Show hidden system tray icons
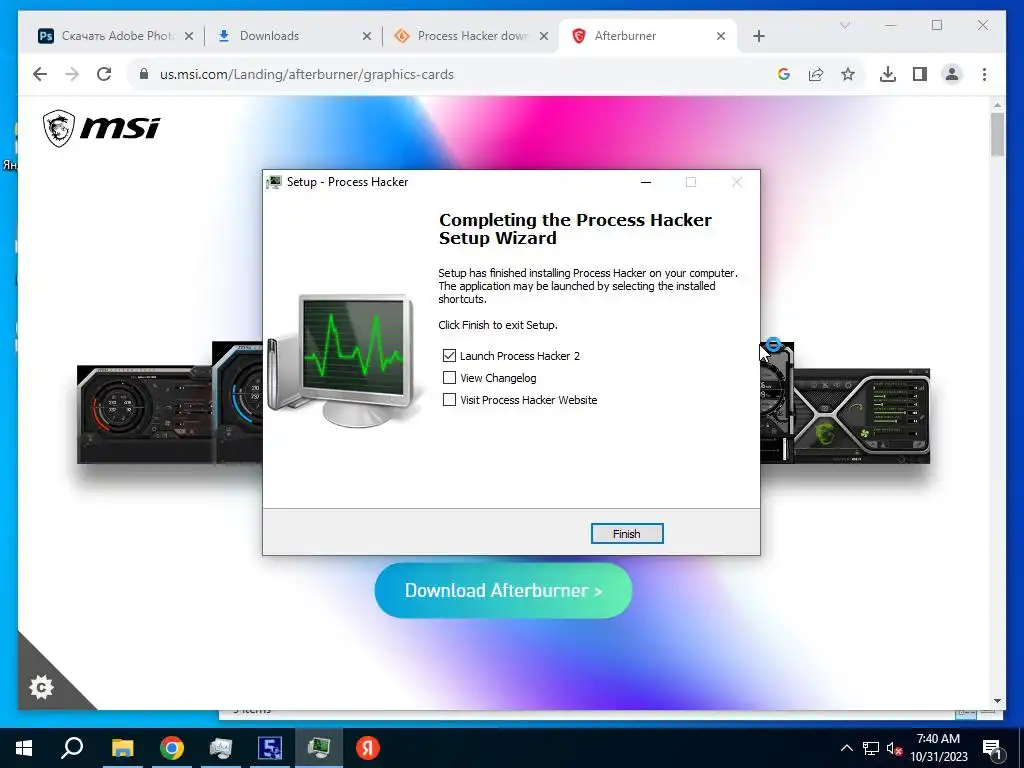The width and height of the screenshot is (1024, 768). [x=846, y=748]
